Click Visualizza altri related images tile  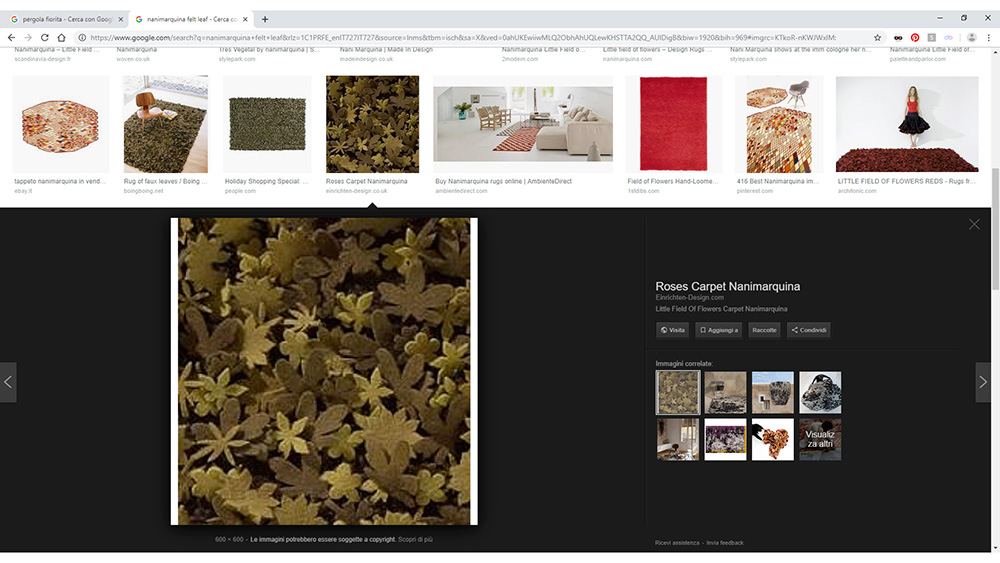click(820, 439)
